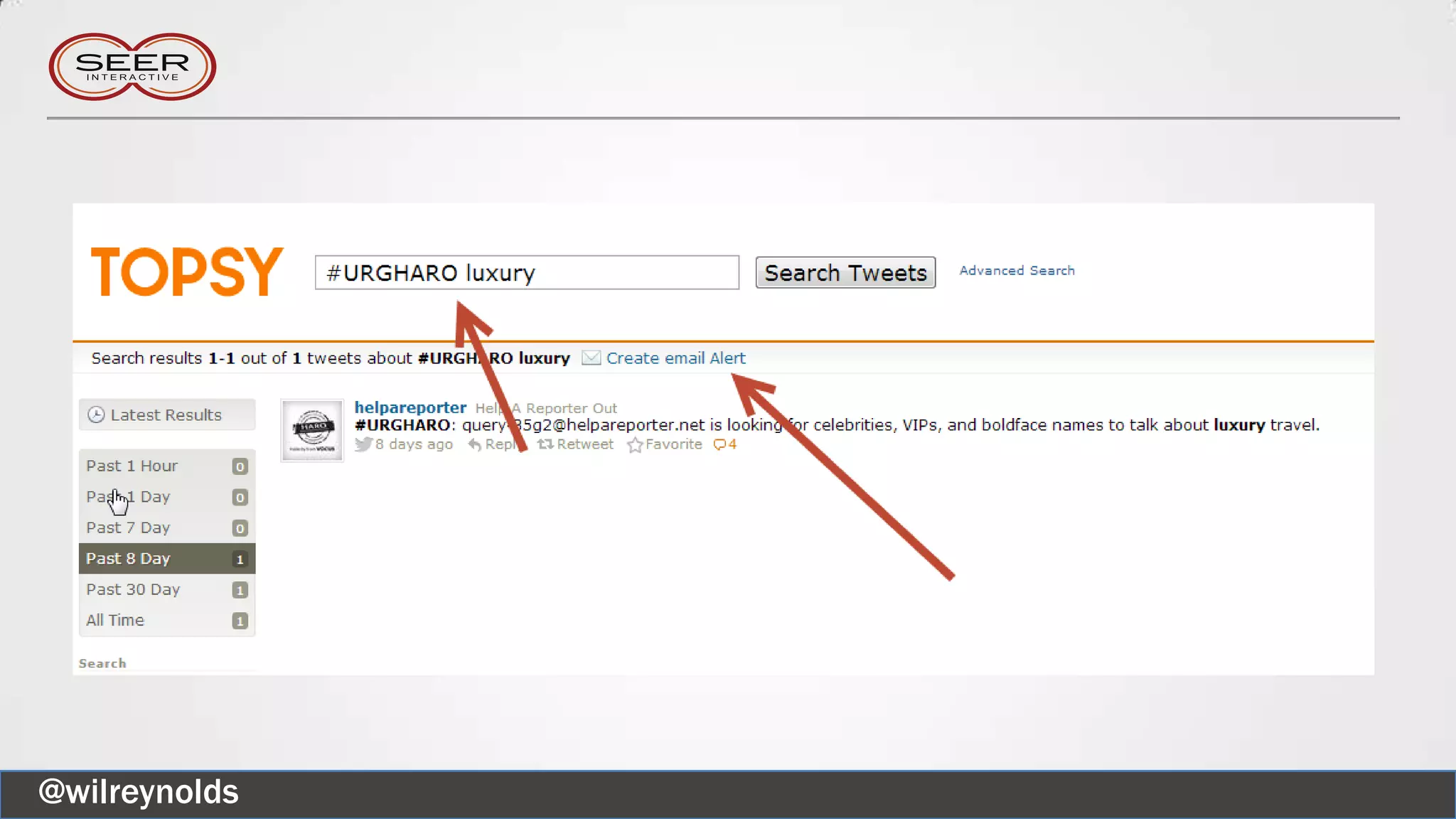This screenshot has height=819, width=1456.
Task: Filter results by Past 1 Hour
Action: point(132,466)
